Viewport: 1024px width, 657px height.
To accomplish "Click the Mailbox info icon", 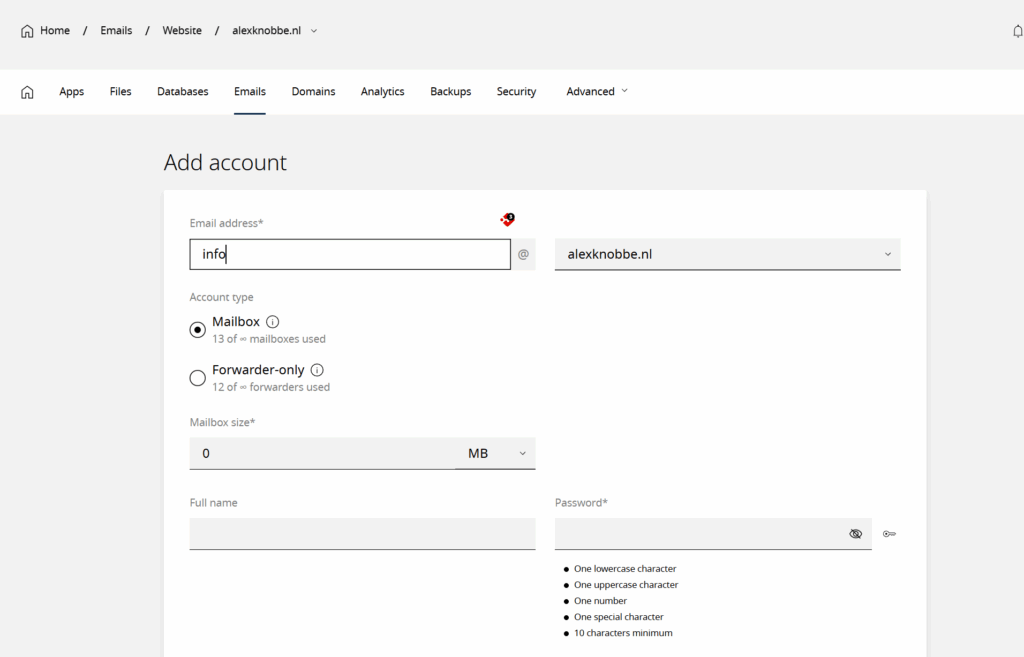I will pyautogui.click(x=272, y=322).
